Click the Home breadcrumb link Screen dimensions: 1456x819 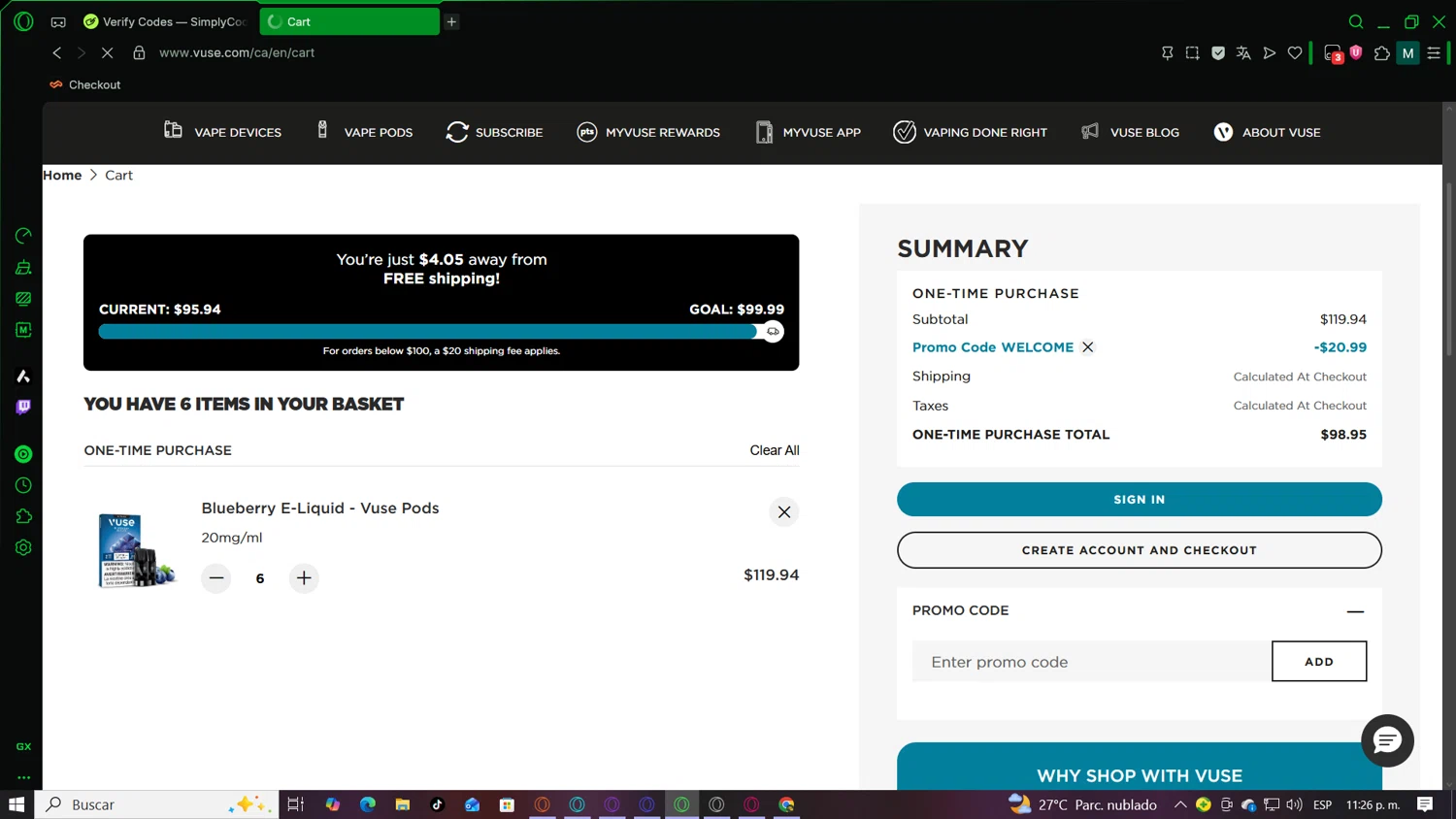pyautogui.click(x=62, y=176)
